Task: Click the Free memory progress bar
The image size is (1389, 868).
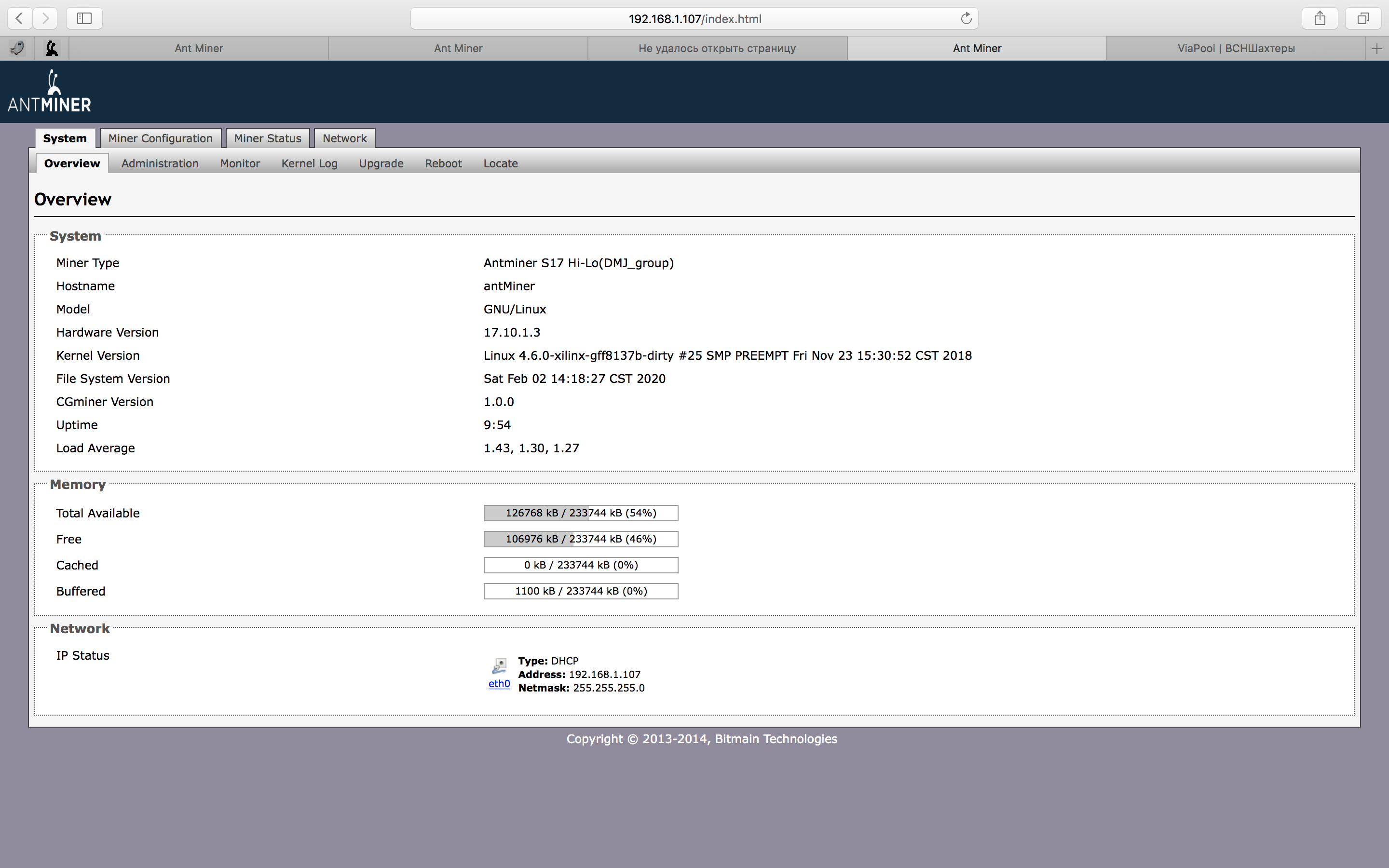Action: pos(581,539)
